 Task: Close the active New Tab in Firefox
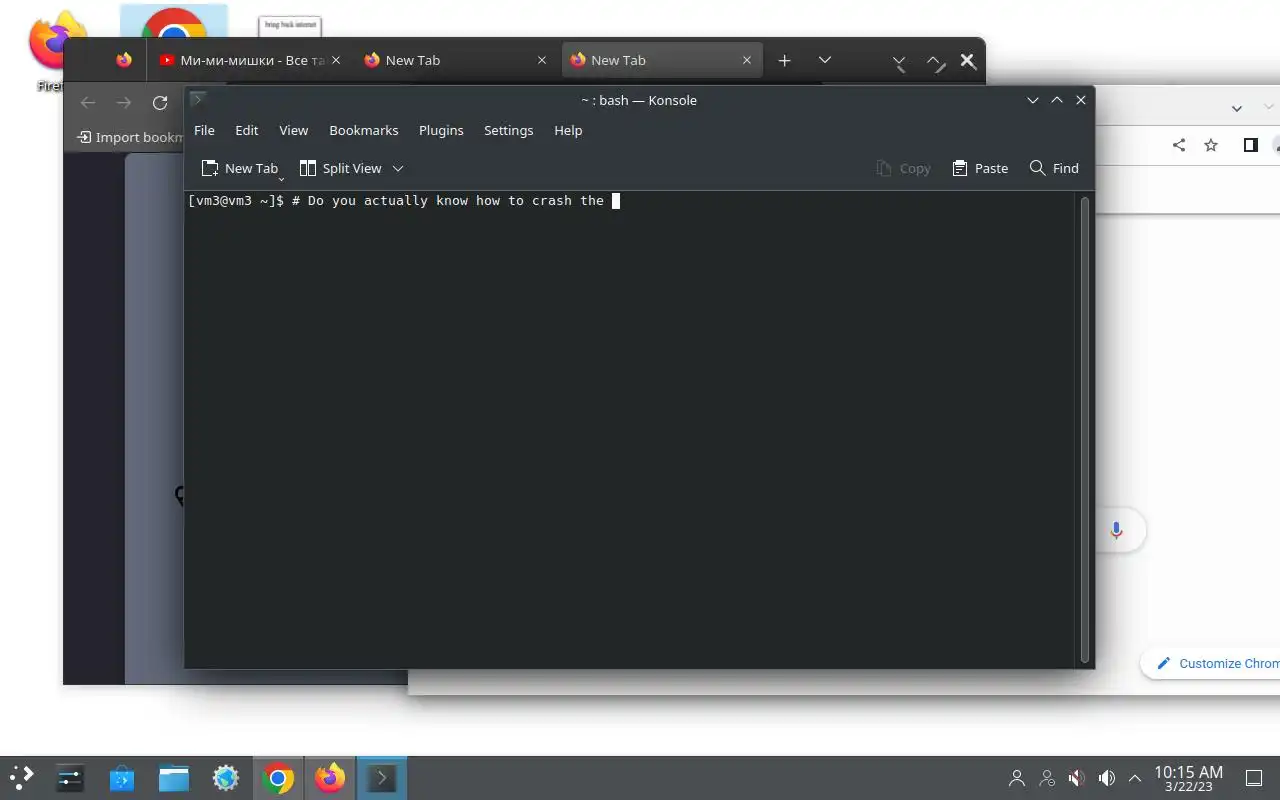pos(747,60)
